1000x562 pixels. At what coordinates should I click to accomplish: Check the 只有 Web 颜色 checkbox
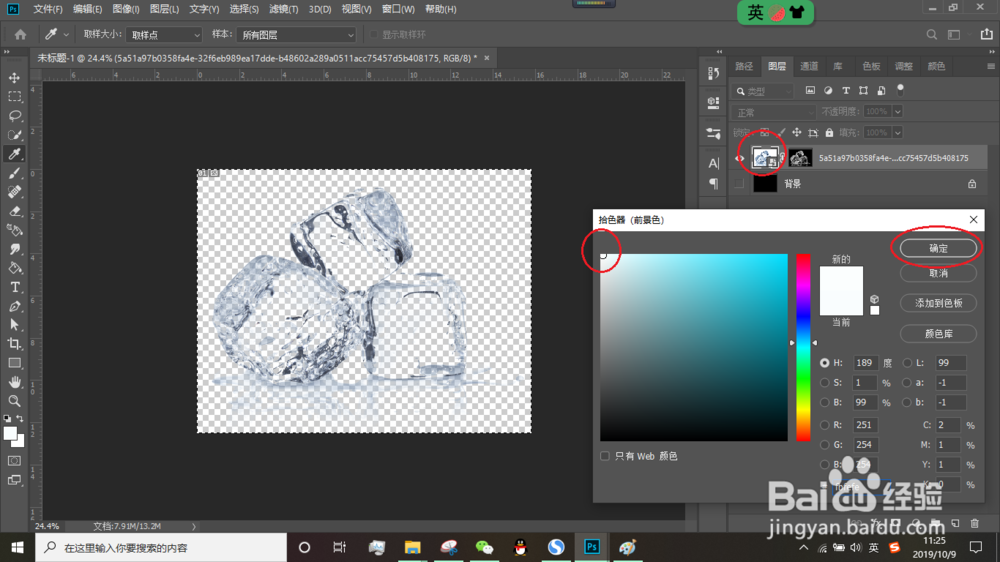(x=605, y=456)
